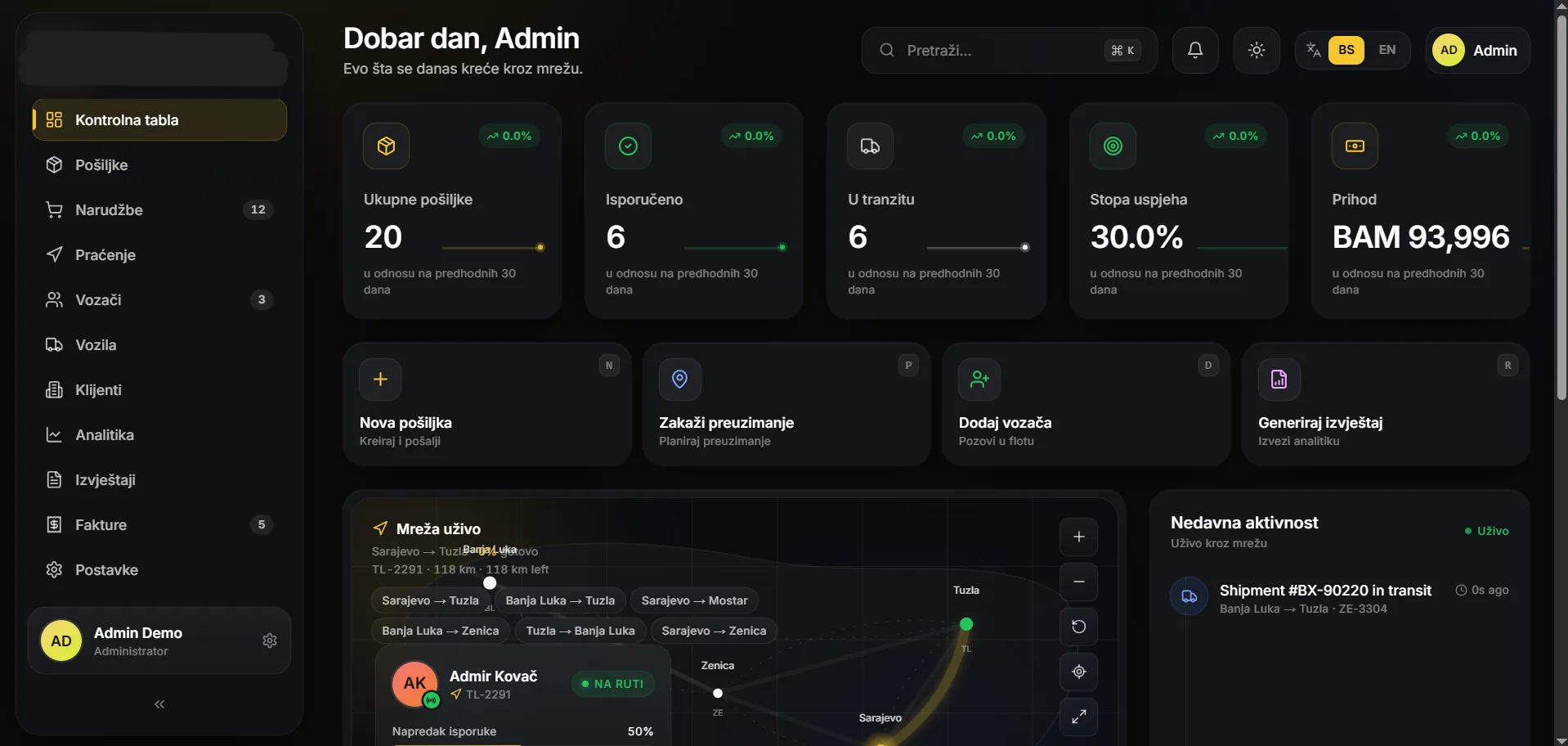1568x746 pixels.
Task: Recenter the map with the crosshair icon
Action: [1079, 672]
